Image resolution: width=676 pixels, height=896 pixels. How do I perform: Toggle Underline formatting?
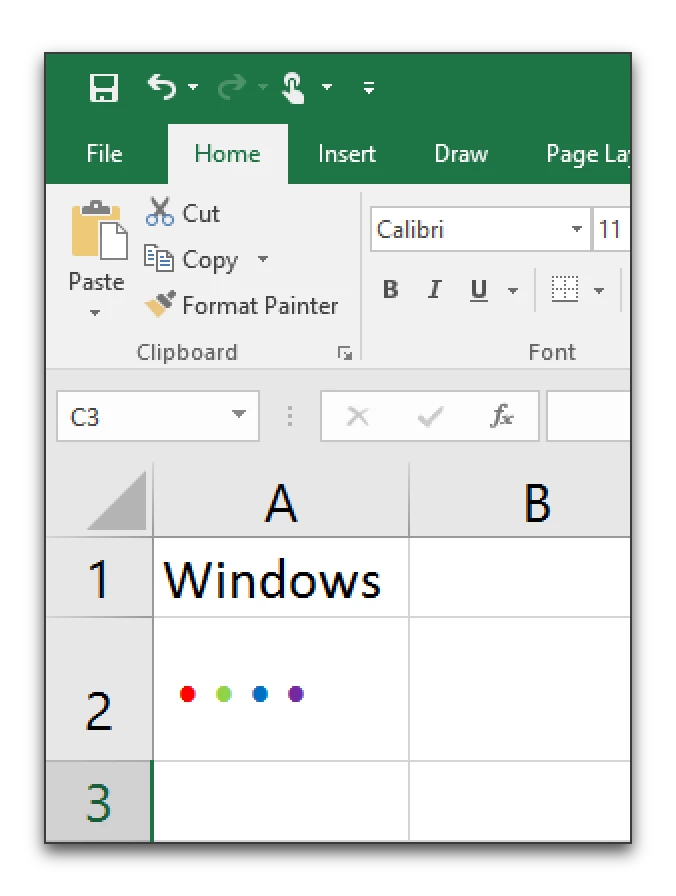point(479,290)
